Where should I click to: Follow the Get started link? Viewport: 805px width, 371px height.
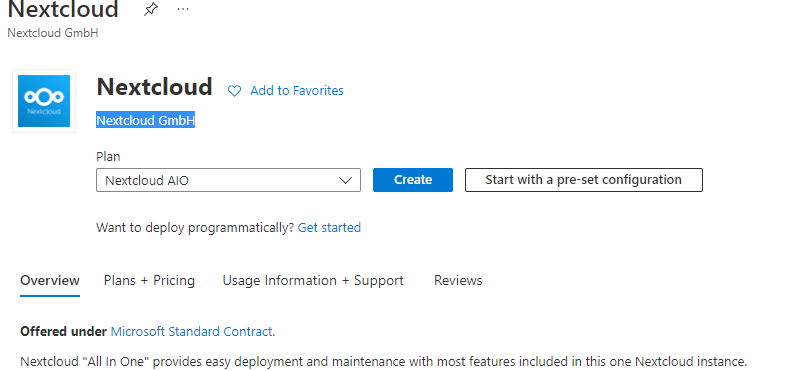(329, 227)
